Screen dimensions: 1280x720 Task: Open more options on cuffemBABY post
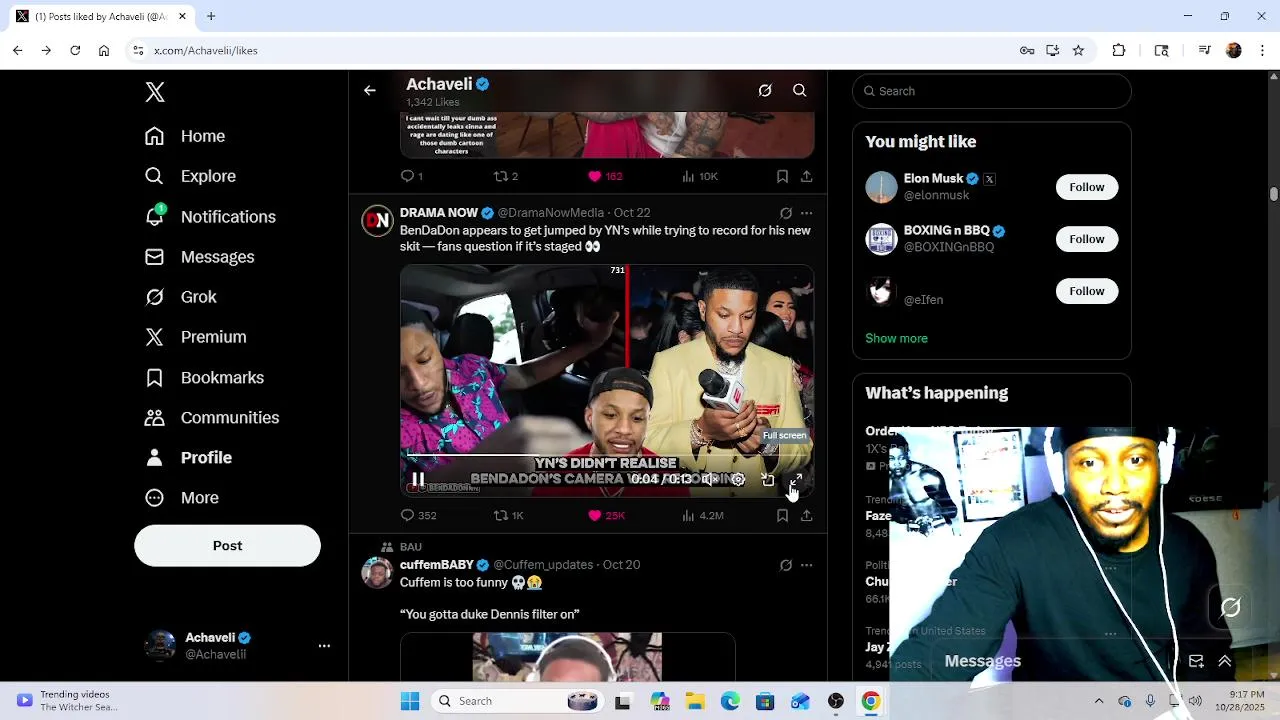coord(807,565)
